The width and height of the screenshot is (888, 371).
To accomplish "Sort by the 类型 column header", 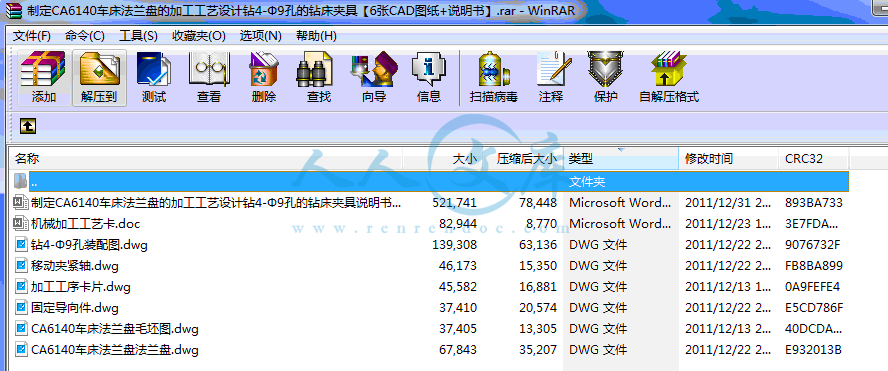I will coord(621,159).
